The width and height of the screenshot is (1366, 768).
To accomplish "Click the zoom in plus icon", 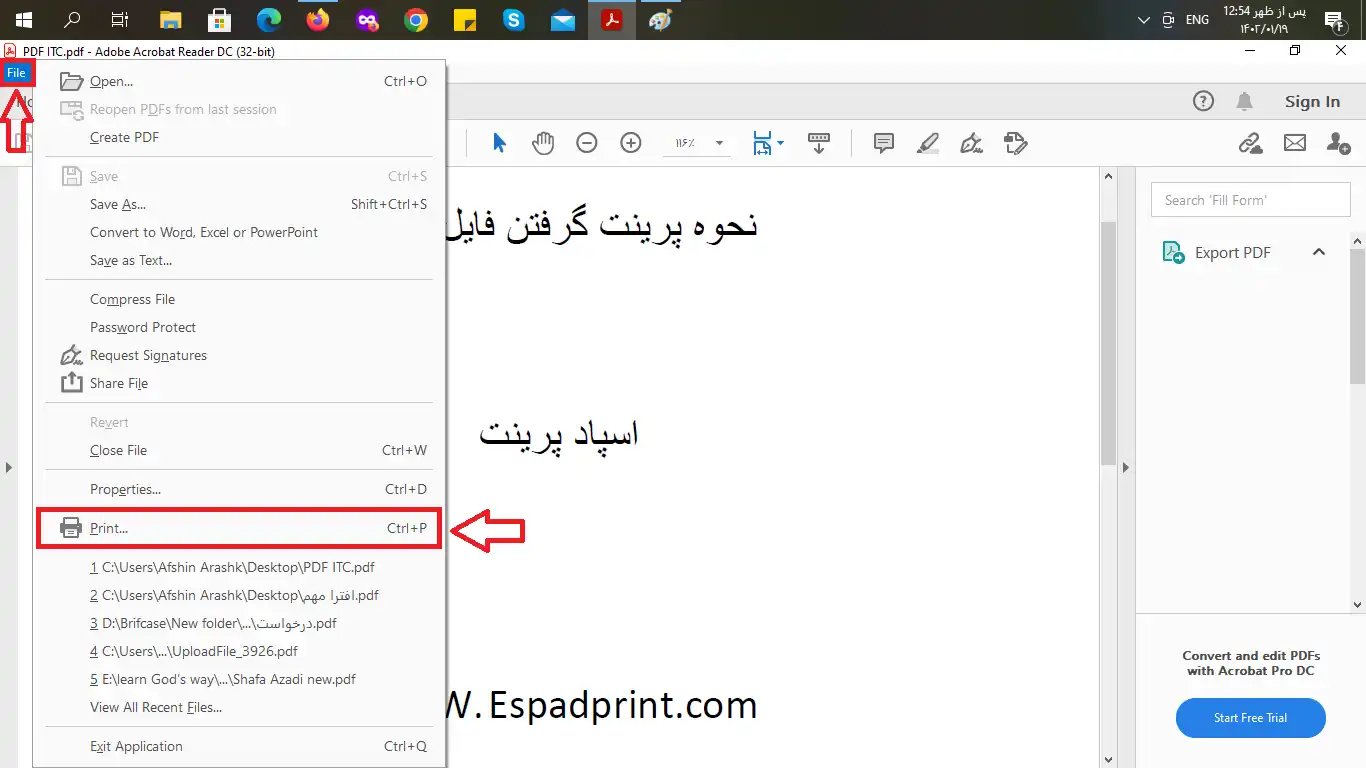I will [x=631, y=143].
